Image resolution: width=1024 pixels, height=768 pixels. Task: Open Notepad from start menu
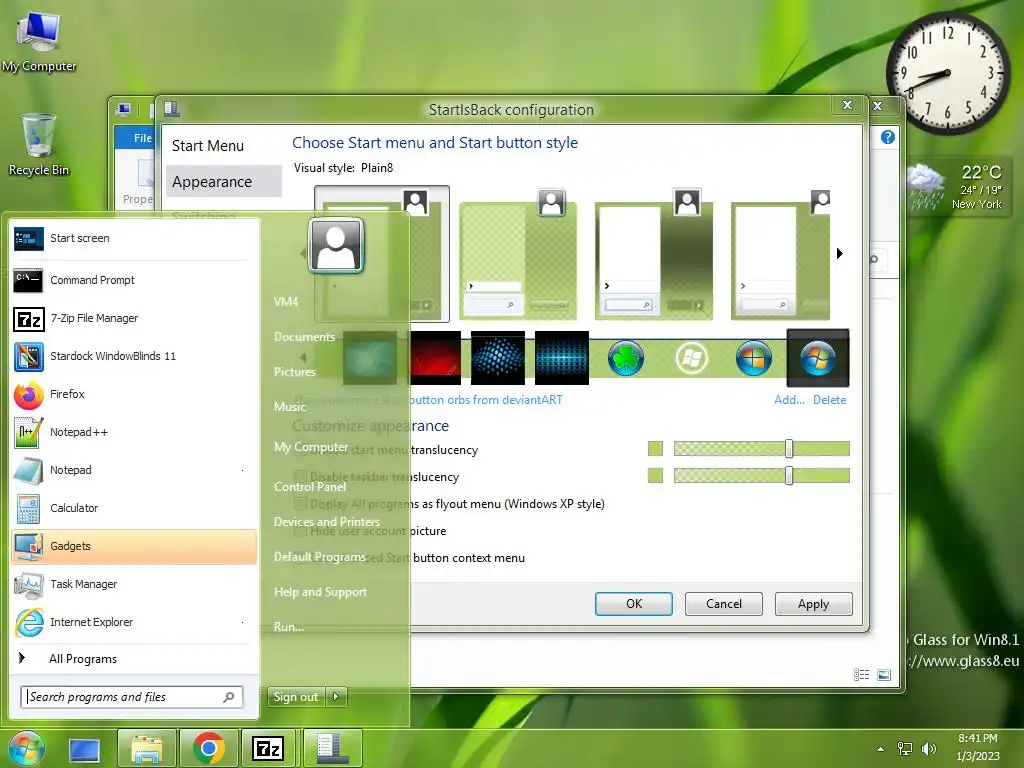(x=134, y=470)
